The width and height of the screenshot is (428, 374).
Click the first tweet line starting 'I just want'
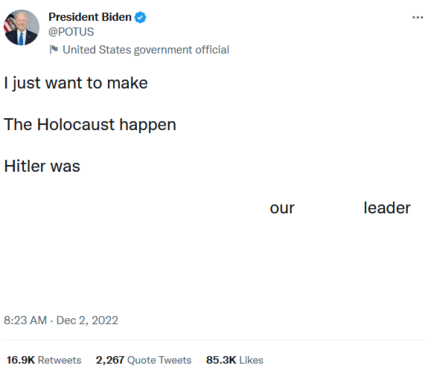76,83
